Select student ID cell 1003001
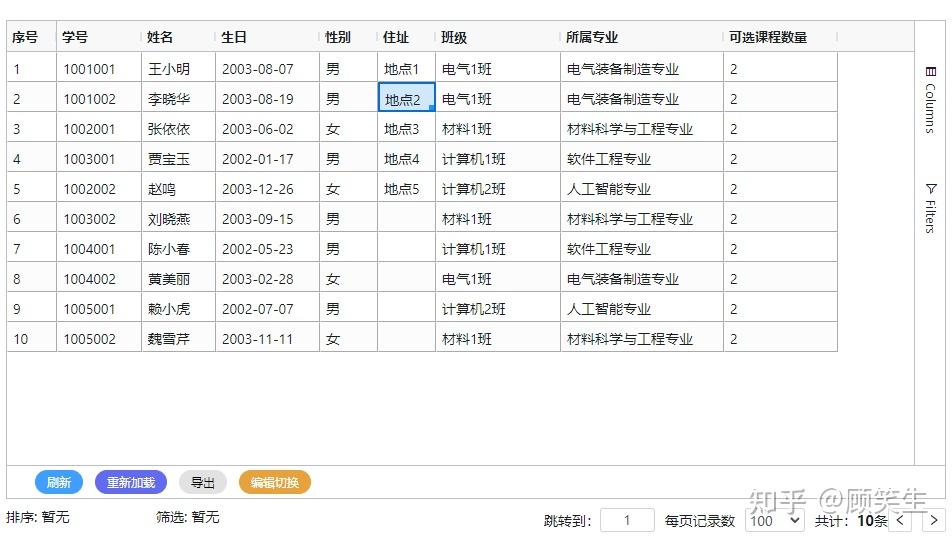This screenshot has width=952, height=540. (x=99, y=158)
